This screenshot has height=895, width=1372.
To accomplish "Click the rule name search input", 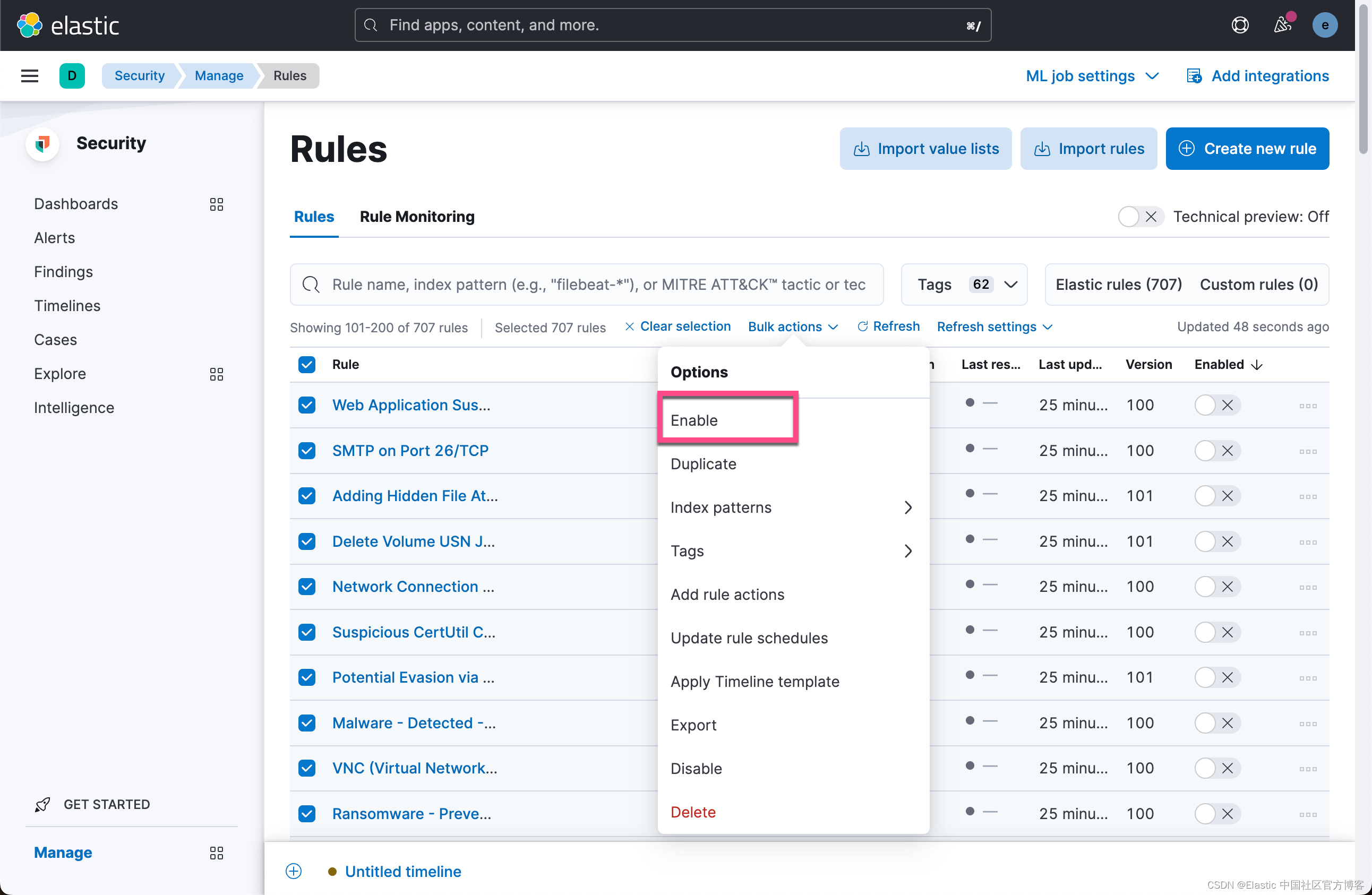I will pyautogui.click(x=586, y=284).
